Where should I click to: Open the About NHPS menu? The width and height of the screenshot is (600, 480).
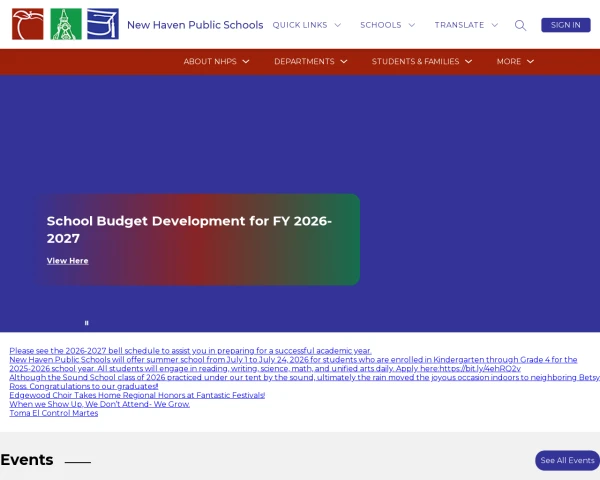pyautogui.click(x=216, y=61)
